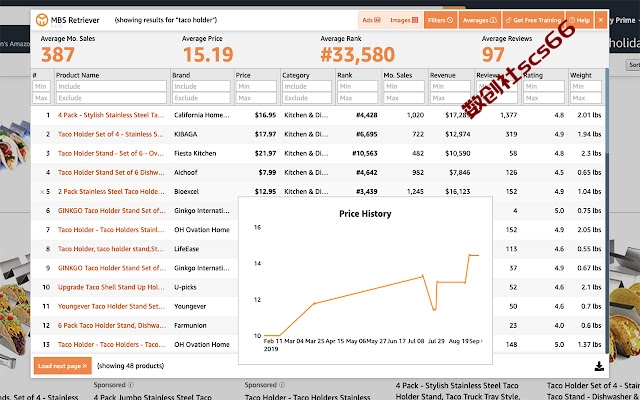Select the Aichoof brand cell
This screenshot has height=400, width=640.
(x=186, y=172)
